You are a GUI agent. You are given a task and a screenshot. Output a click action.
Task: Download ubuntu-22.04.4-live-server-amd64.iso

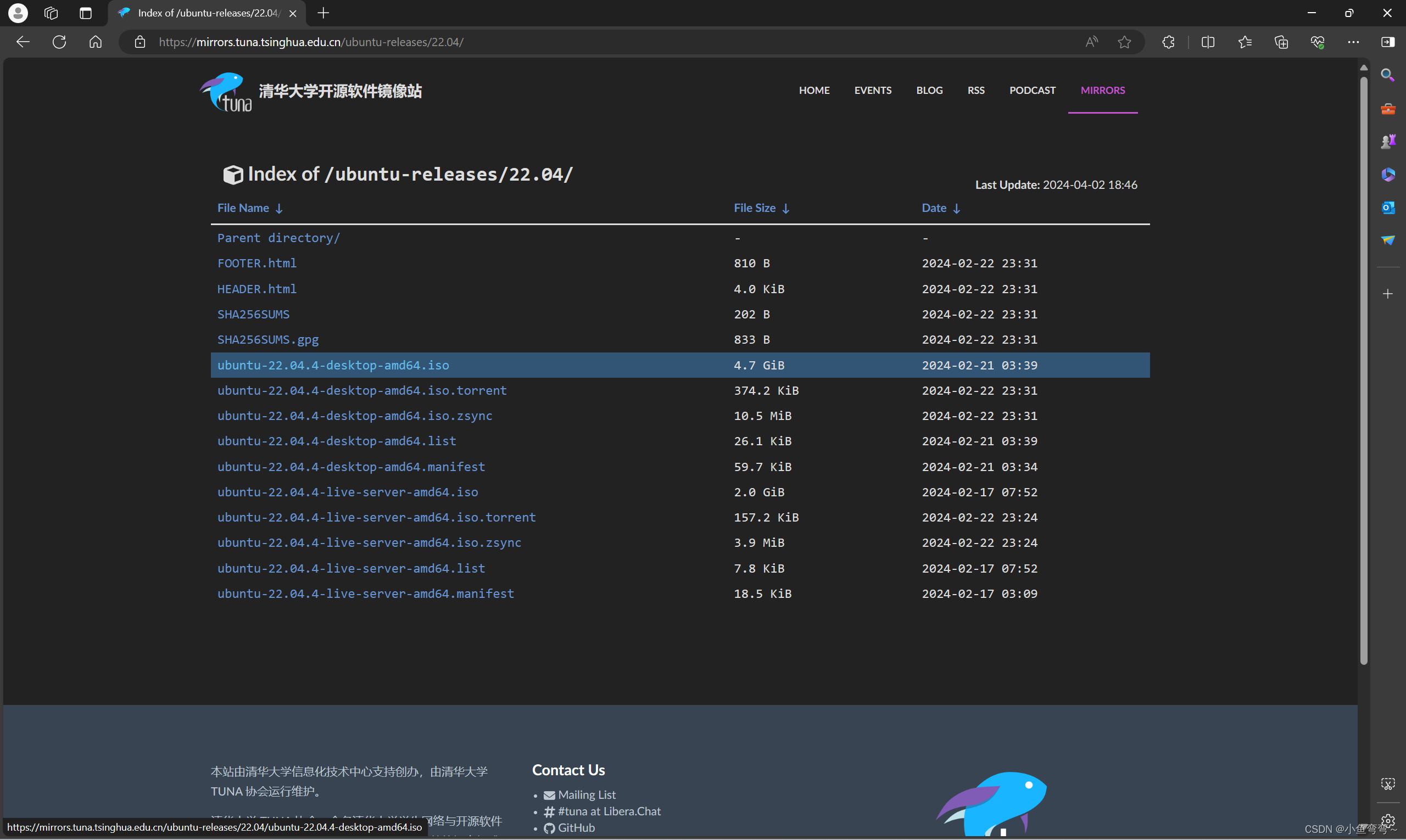coord(348,492)
